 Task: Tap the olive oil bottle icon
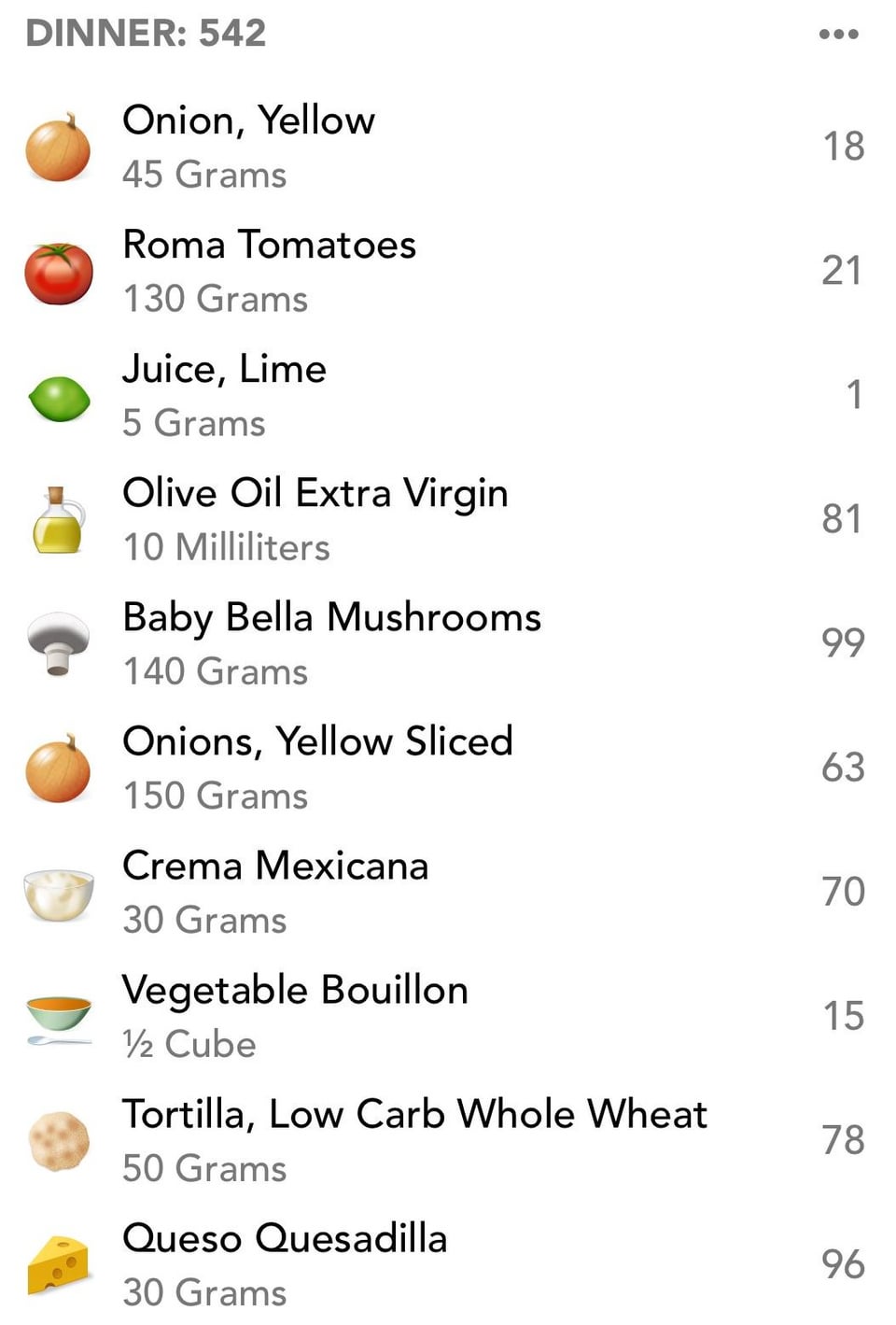(x=58, y=520)
